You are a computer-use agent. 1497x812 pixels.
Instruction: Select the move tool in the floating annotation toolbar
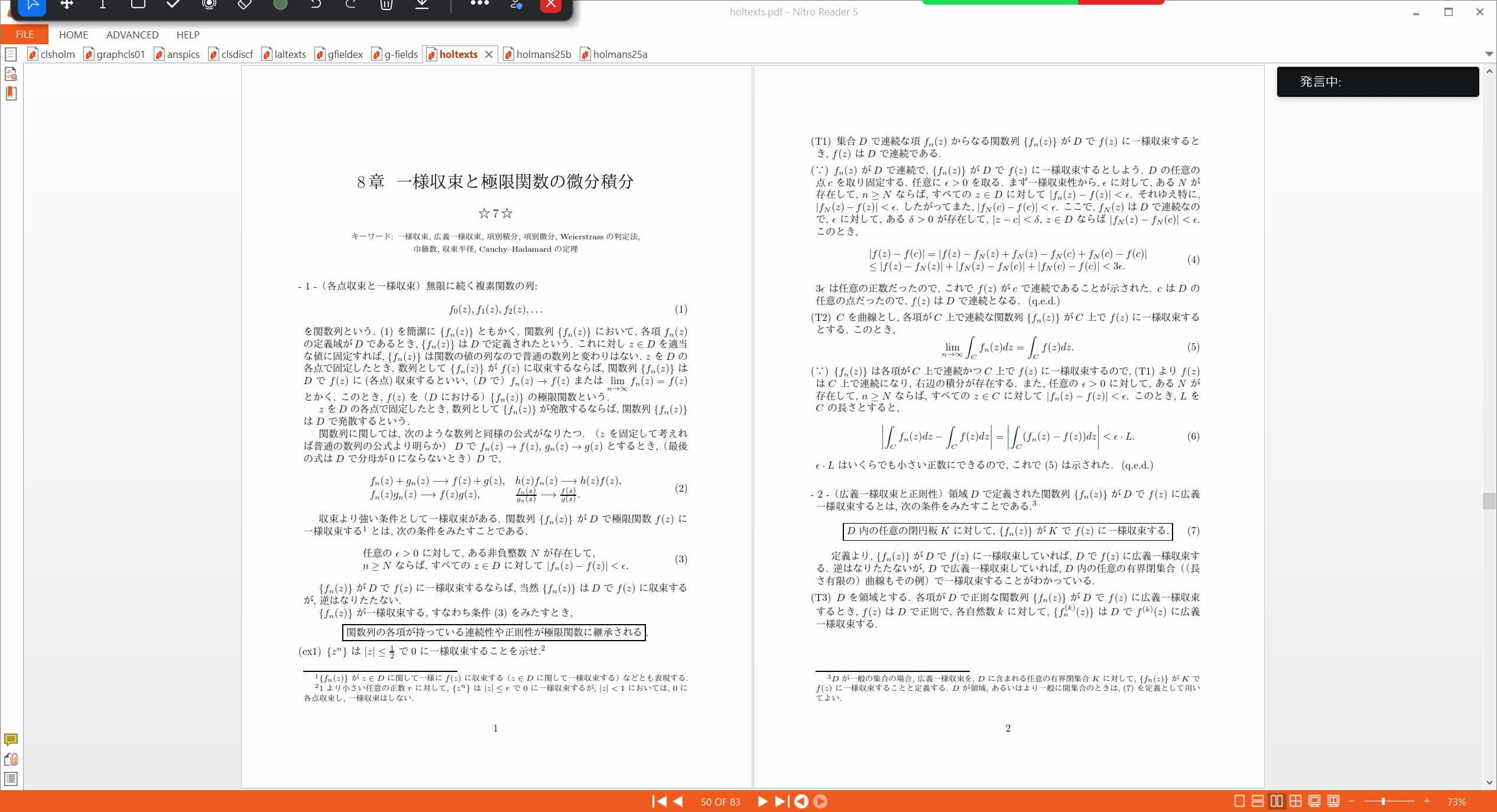[67, 5]
